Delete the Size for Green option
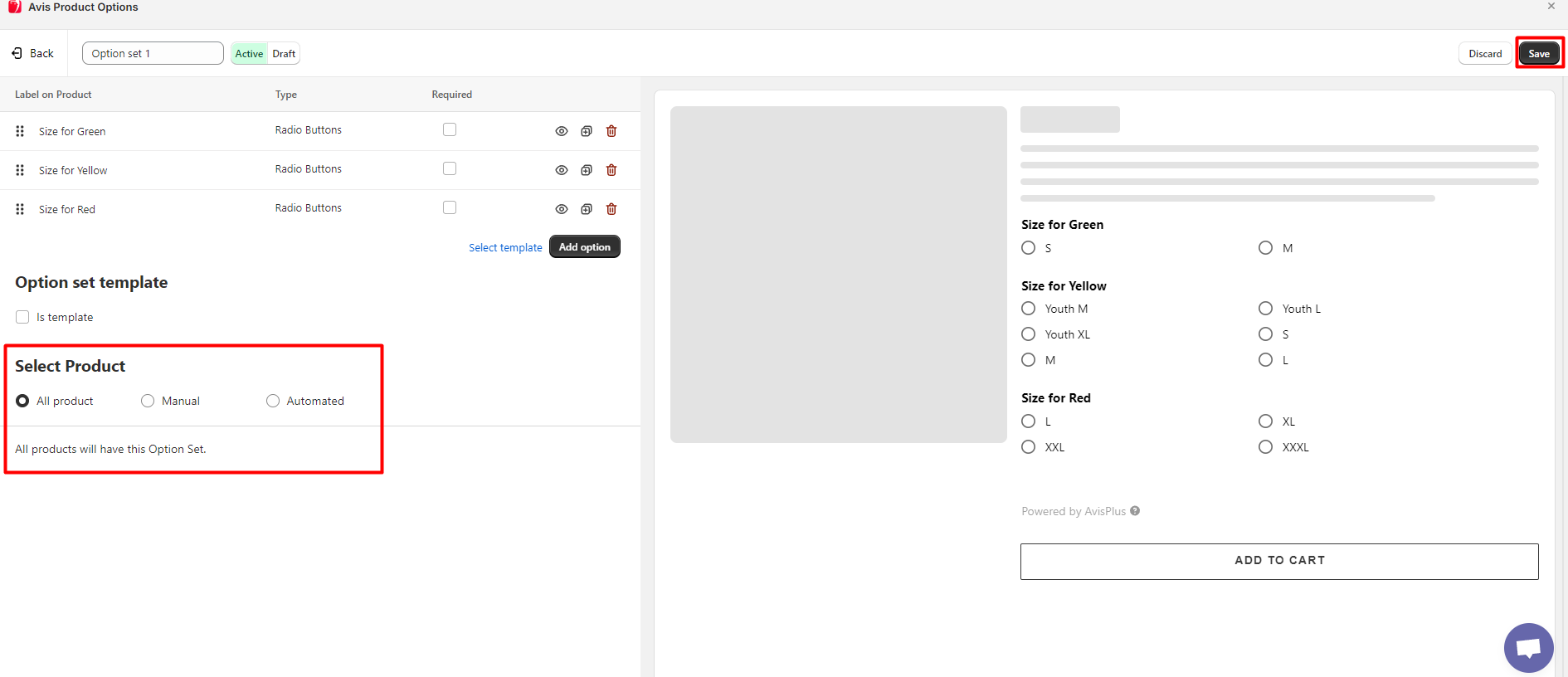 611,131
